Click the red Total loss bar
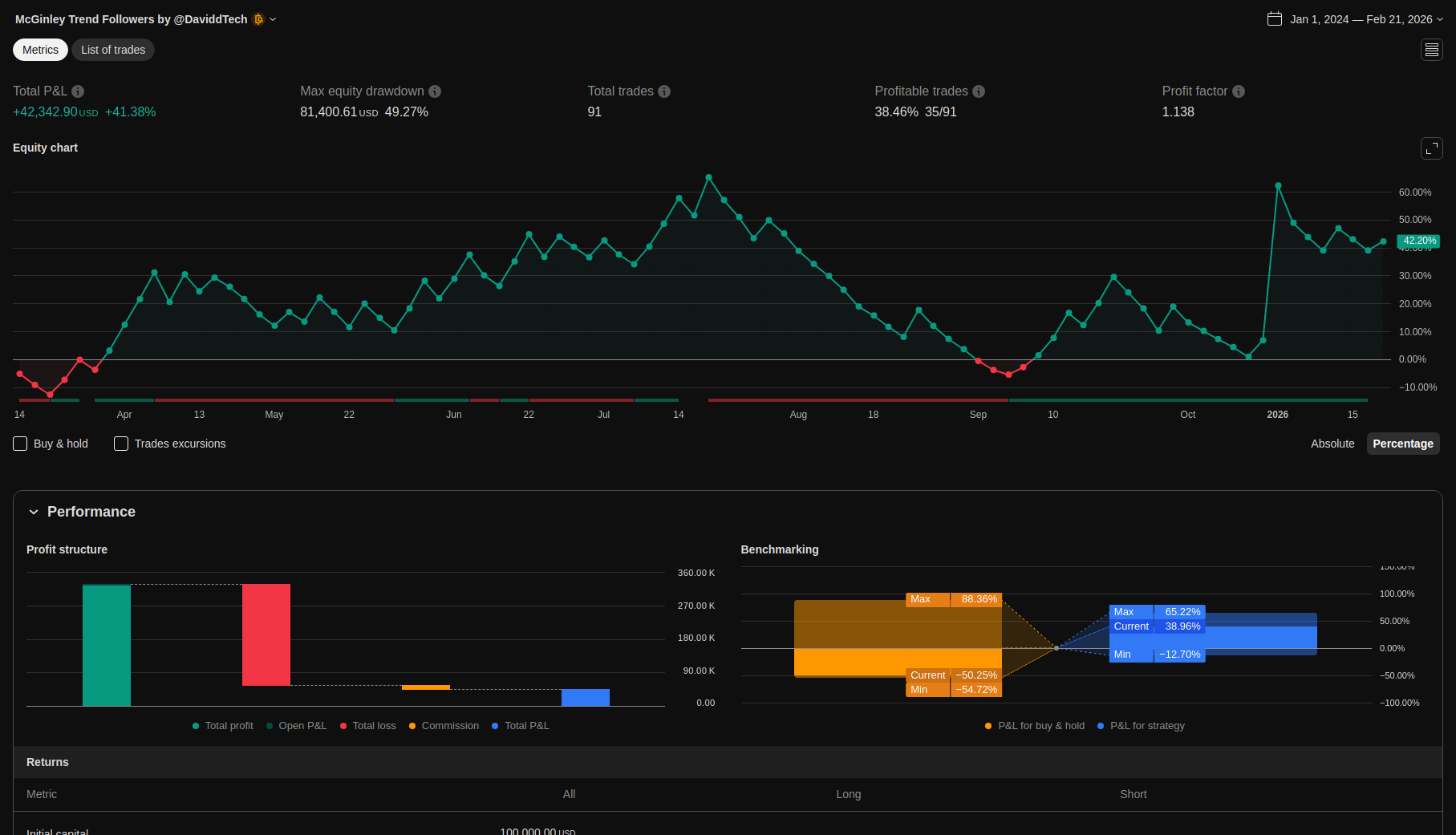 (266, 634)
